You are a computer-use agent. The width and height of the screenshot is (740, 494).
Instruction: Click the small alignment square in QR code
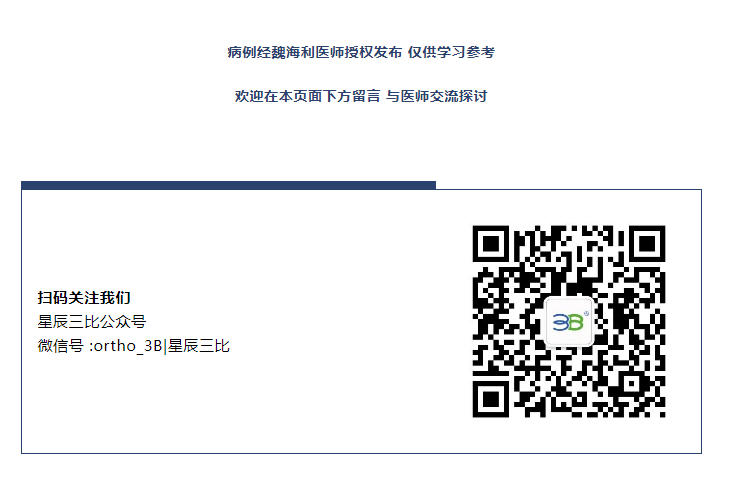click(x=631, y=384)
